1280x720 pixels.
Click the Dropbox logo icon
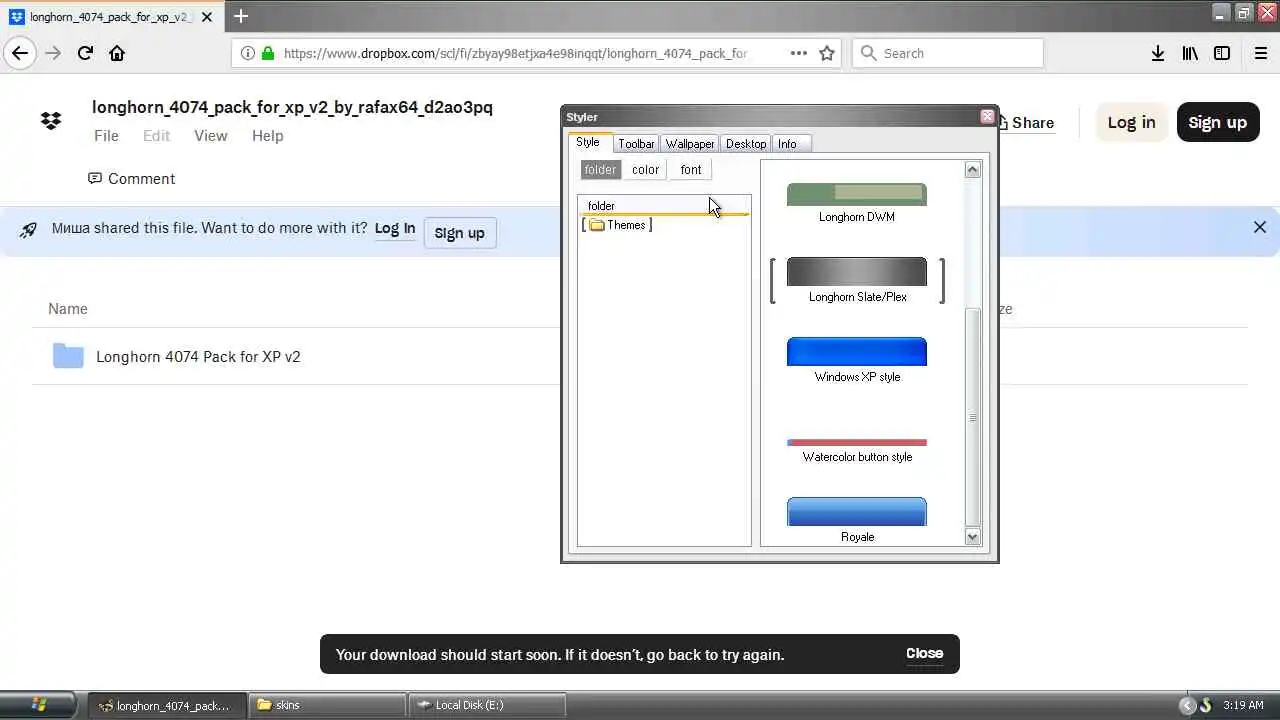51,121
